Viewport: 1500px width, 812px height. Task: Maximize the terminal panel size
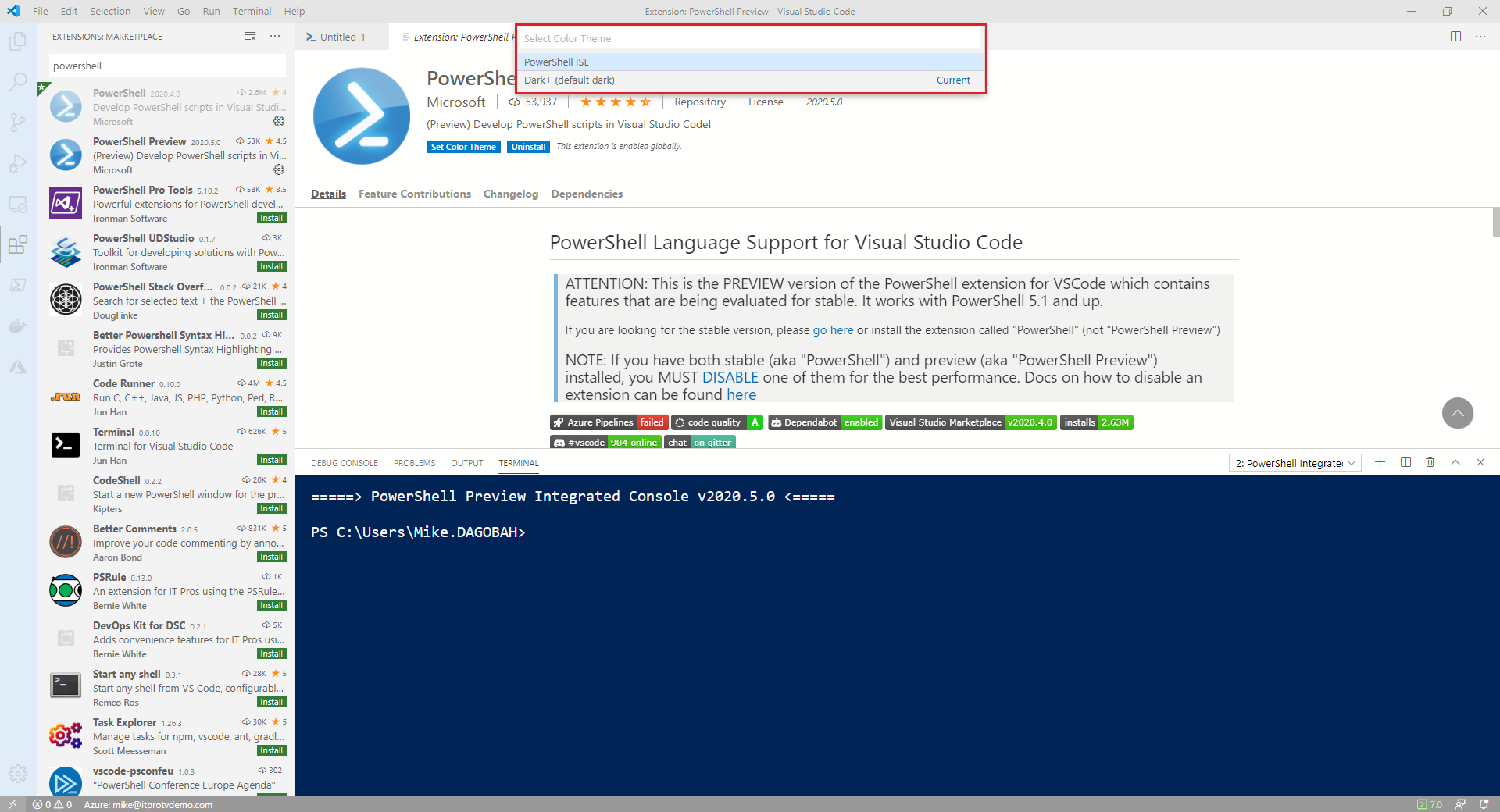point(1455,462)
